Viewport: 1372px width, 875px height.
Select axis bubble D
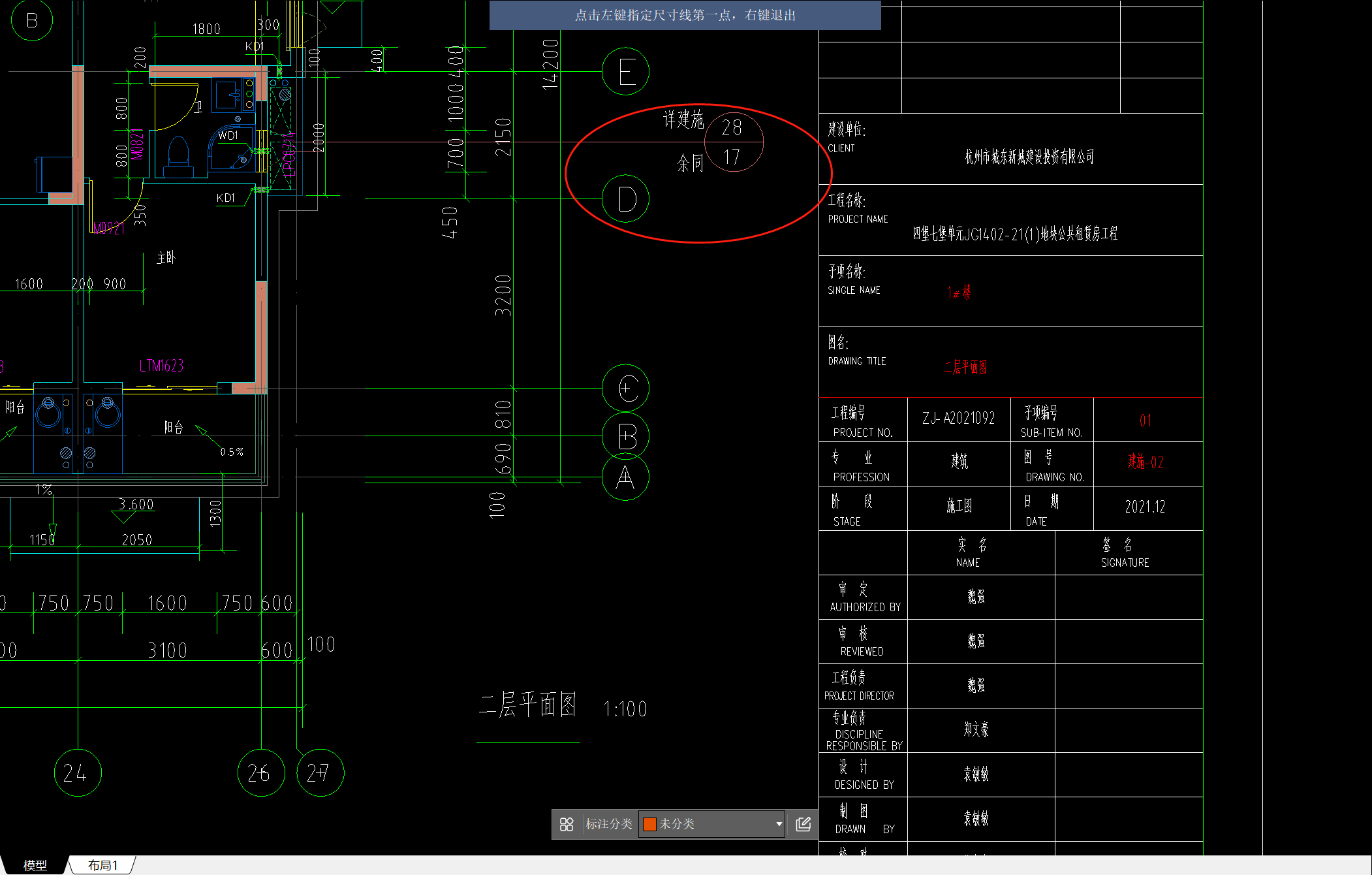click(x=625, y=199)
